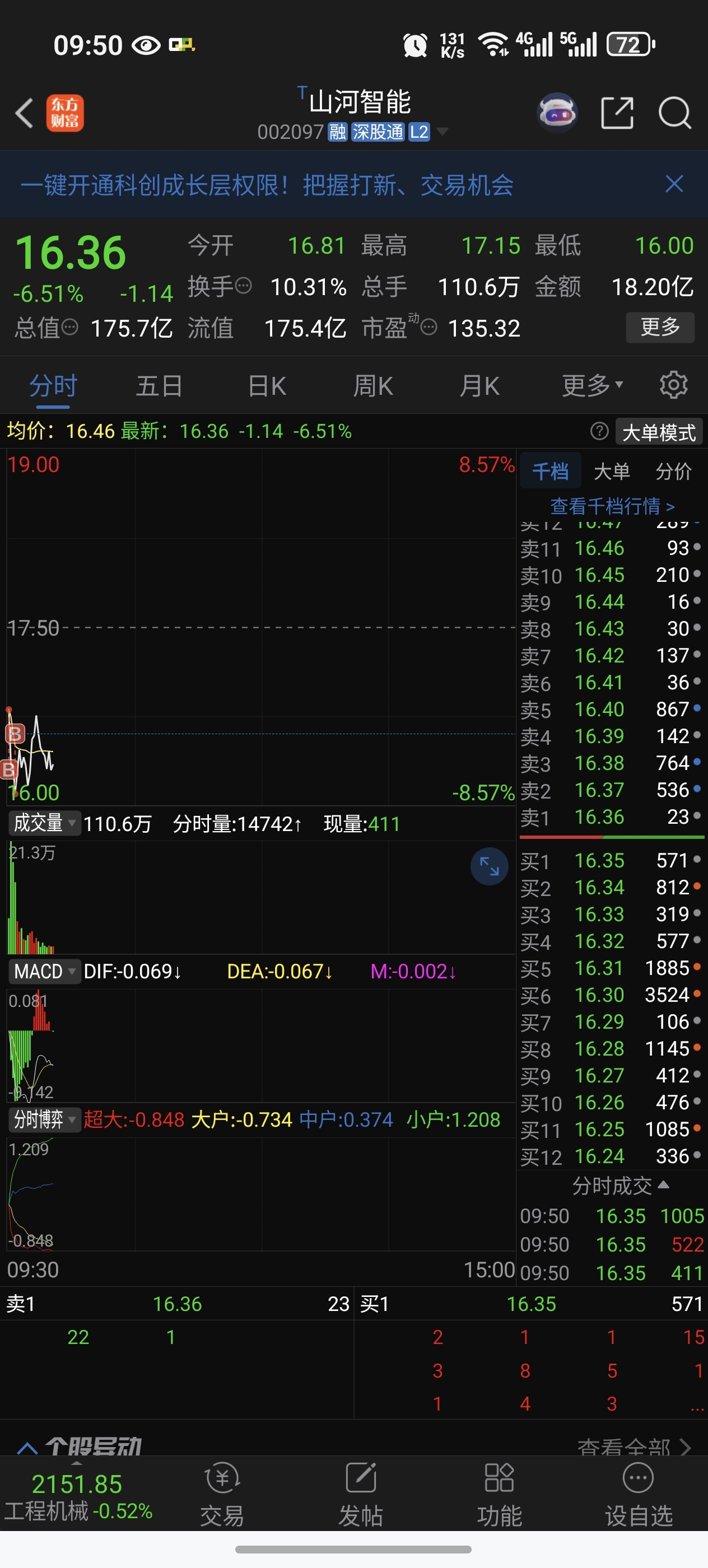Switch to the 月K tab

click(479, 386)
